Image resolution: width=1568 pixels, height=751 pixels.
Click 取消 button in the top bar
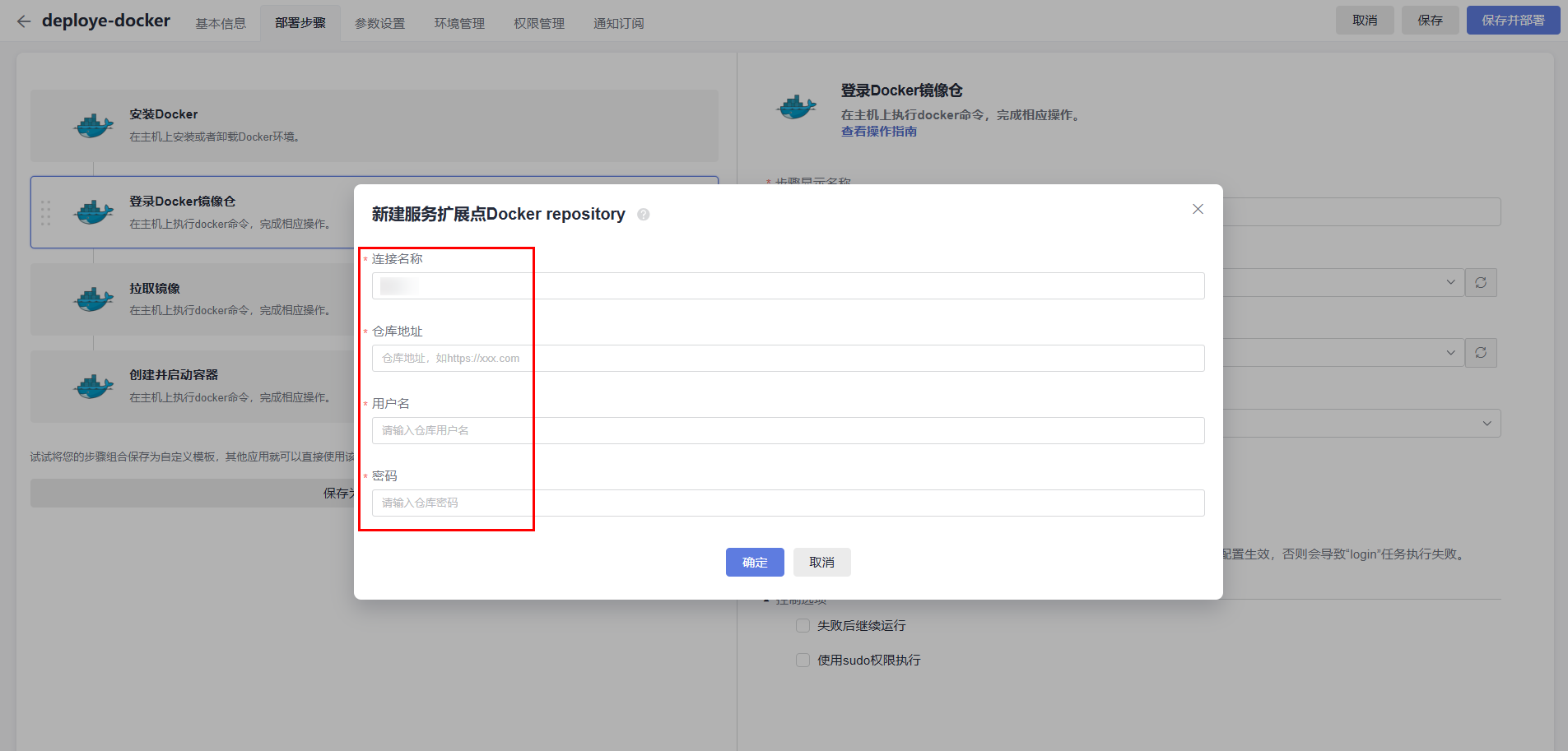pos(1365,21)
